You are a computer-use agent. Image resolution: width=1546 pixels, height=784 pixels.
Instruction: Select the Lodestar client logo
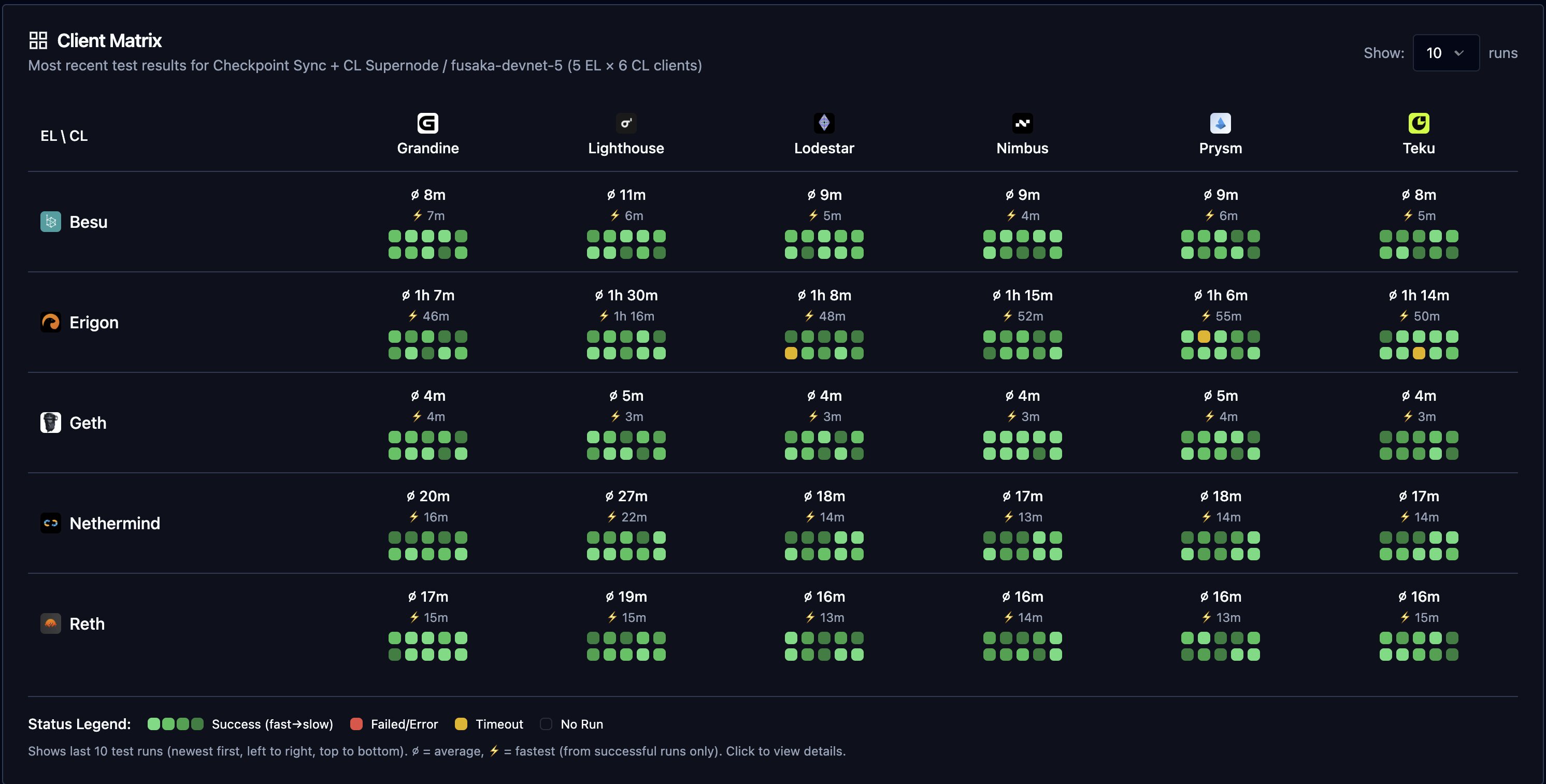pyautogui.click(x=824, y=122)
